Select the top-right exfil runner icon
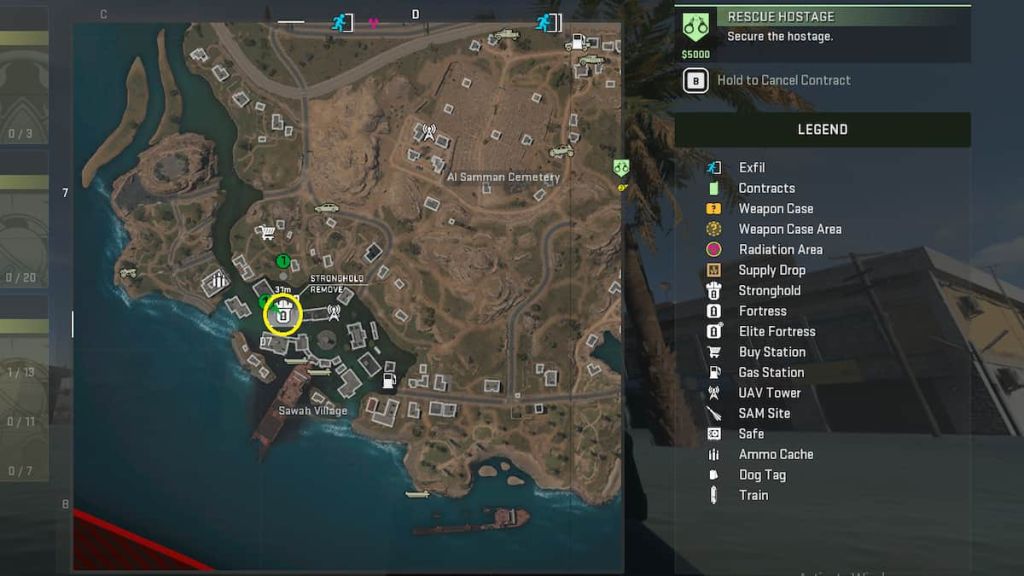The height and width of the screenshot is (576, 1024). (549, 23)
